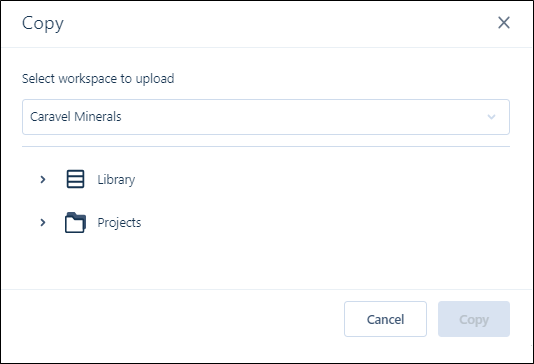534x364 pixels.
Task: Click empty footer area left of Cancel
Action: (170, 319)
